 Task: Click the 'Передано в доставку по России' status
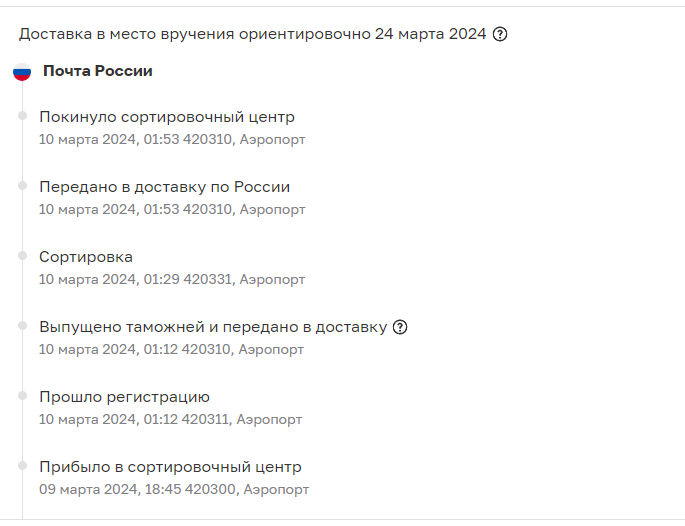[165, 187]
